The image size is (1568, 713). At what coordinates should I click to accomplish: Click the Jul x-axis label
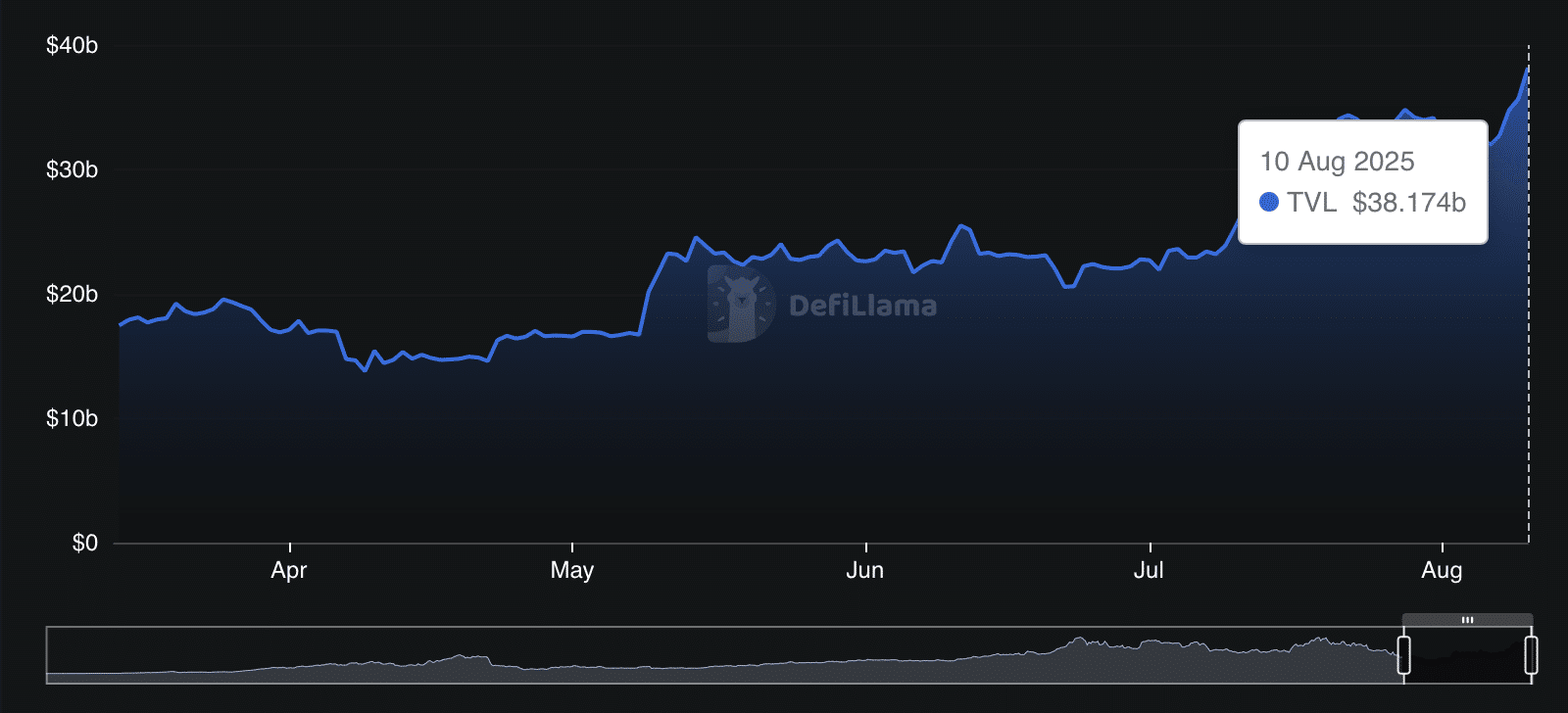point(1149,570)
